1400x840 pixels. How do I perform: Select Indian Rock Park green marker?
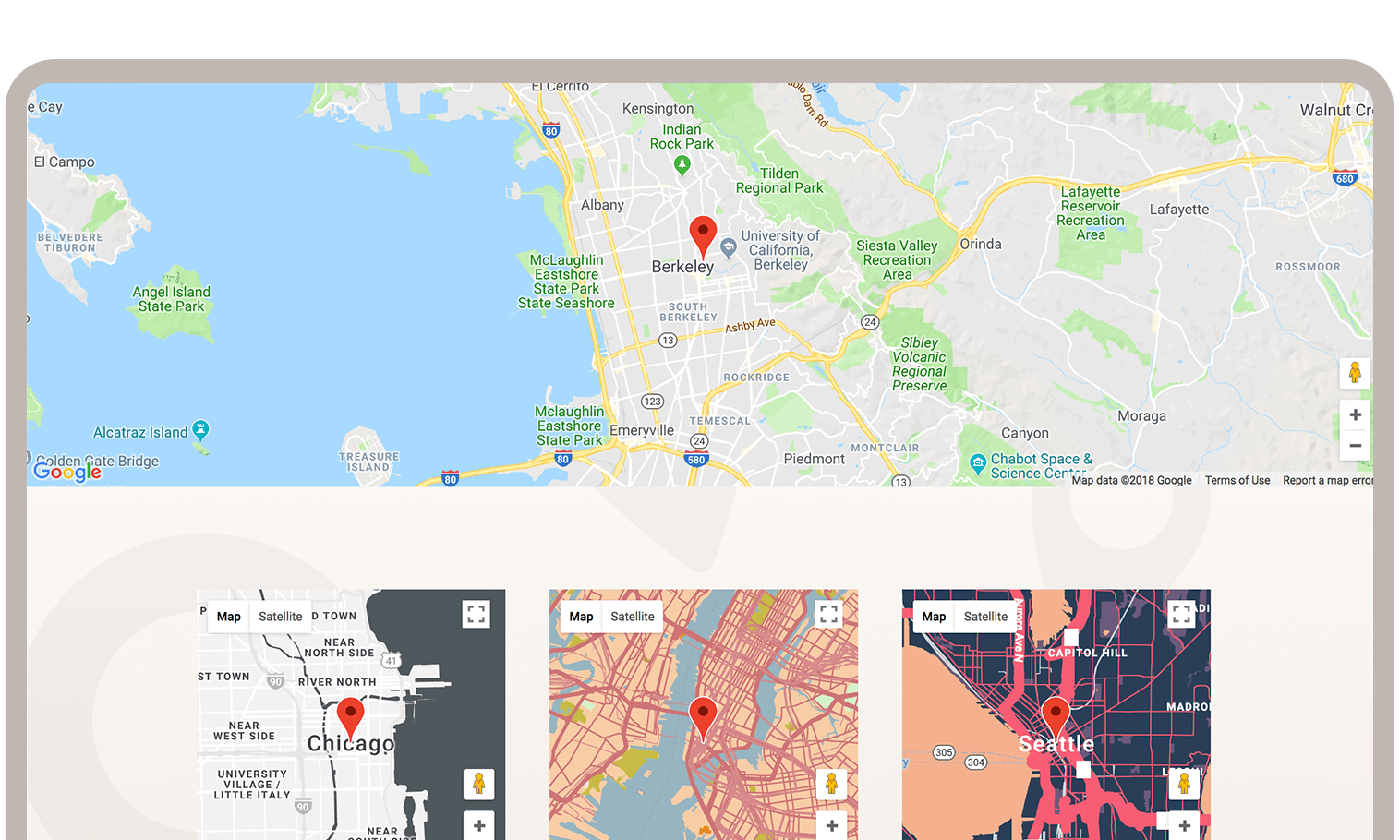coord(682,165)
